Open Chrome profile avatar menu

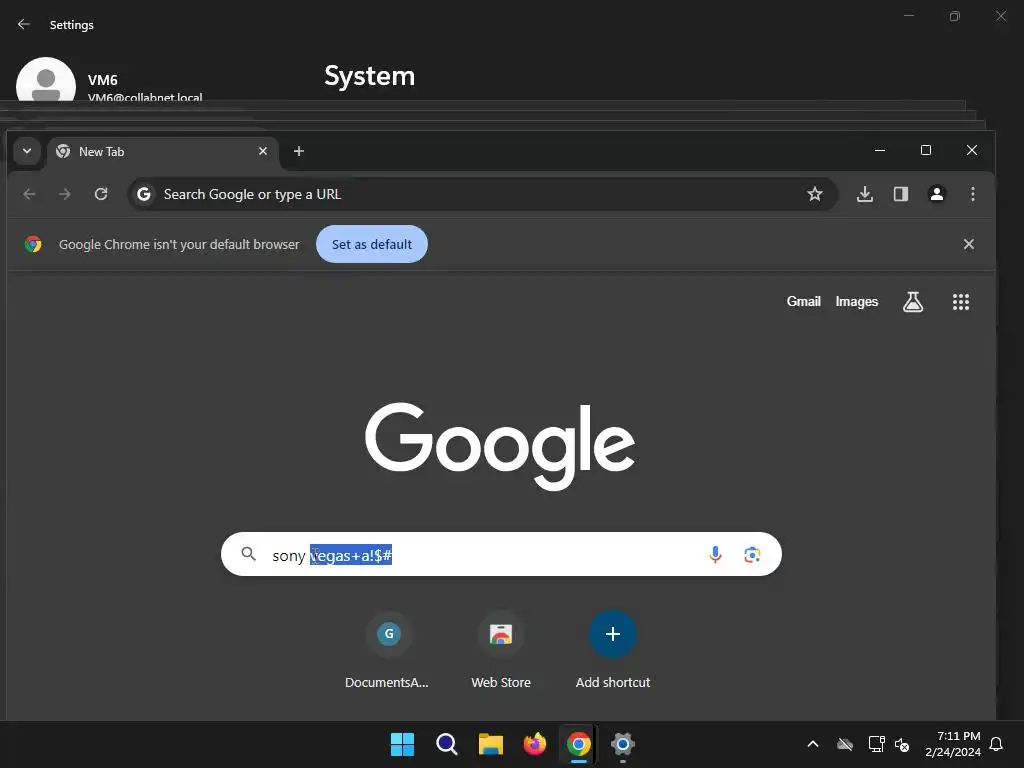point(936,194)
